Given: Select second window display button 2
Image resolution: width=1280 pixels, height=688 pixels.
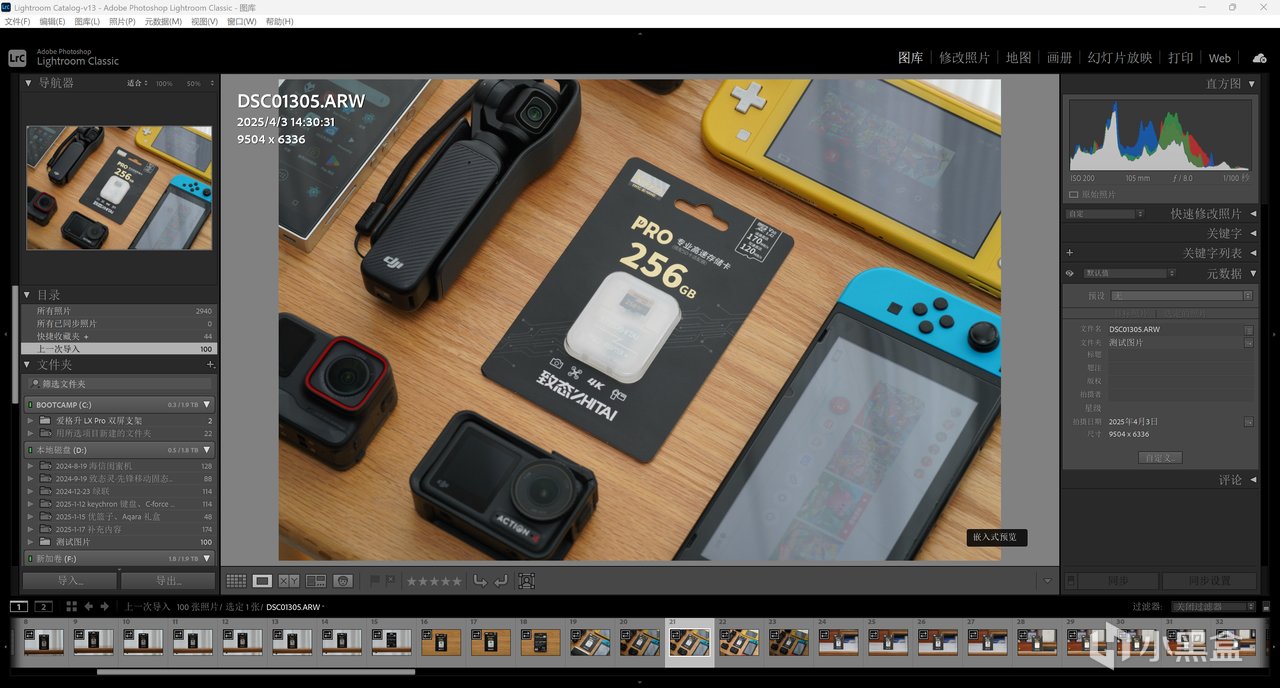Looking at the screenshot, I should pos(43,606).
